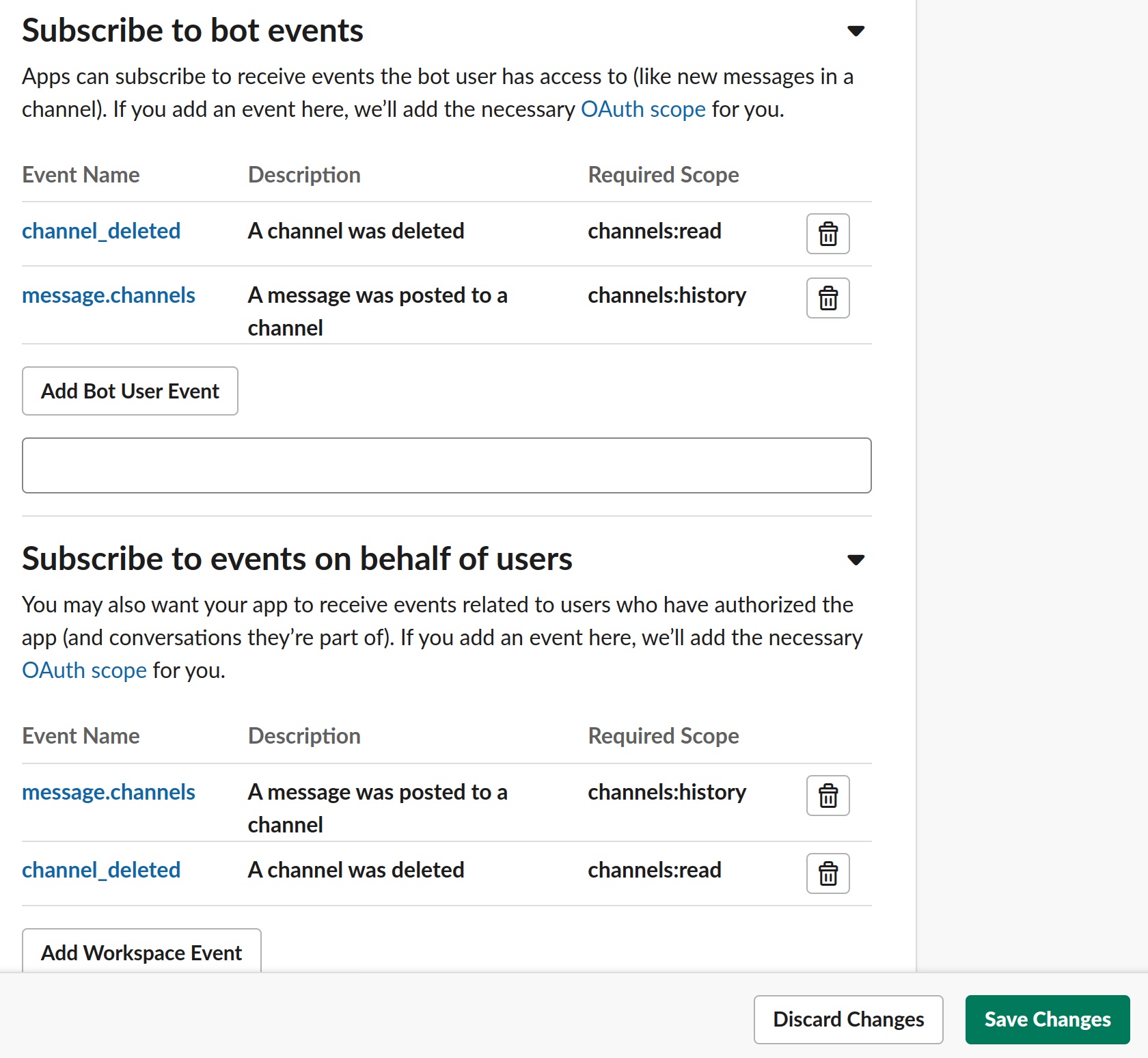This screenshot has width=1148, height=1058.
Task: Remove the message.channels bot event subscription
Action: 828,298
